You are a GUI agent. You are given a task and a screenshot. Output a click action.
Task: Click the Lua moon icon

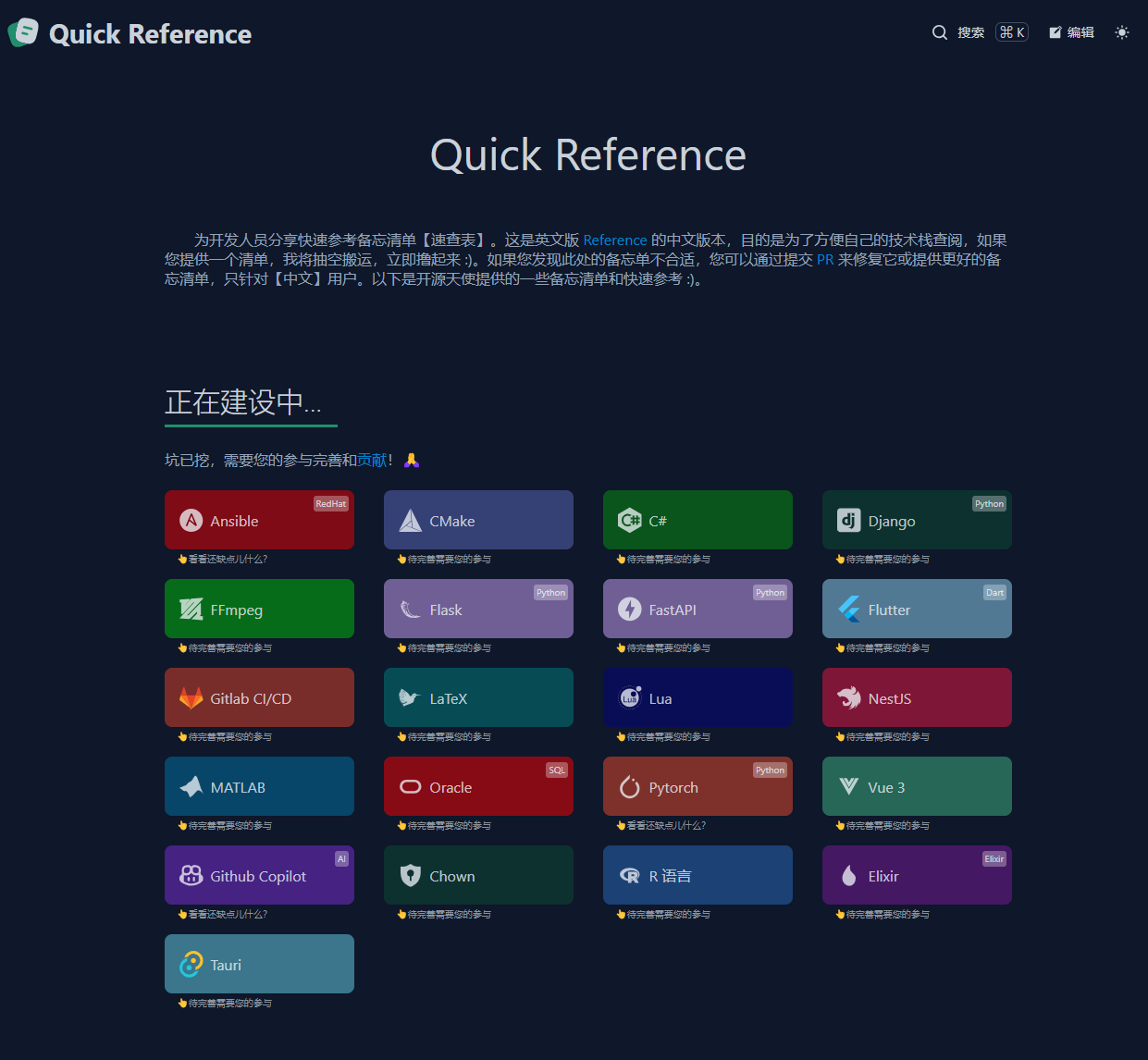629,697
